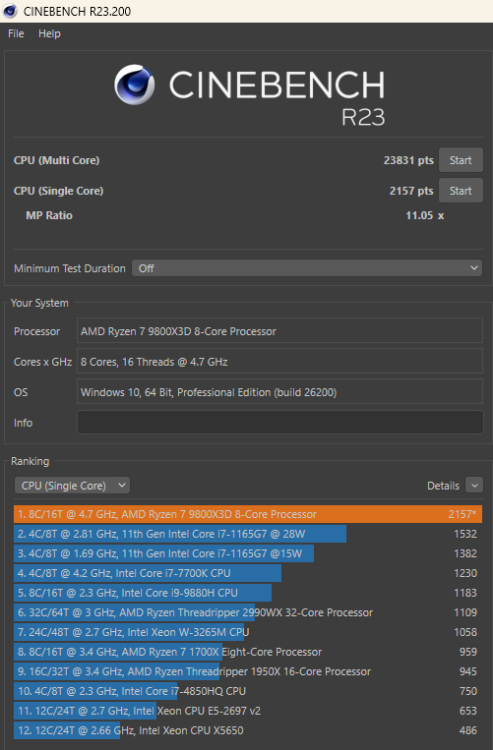Click the 23831 pts multi core score

pos(408,160)
